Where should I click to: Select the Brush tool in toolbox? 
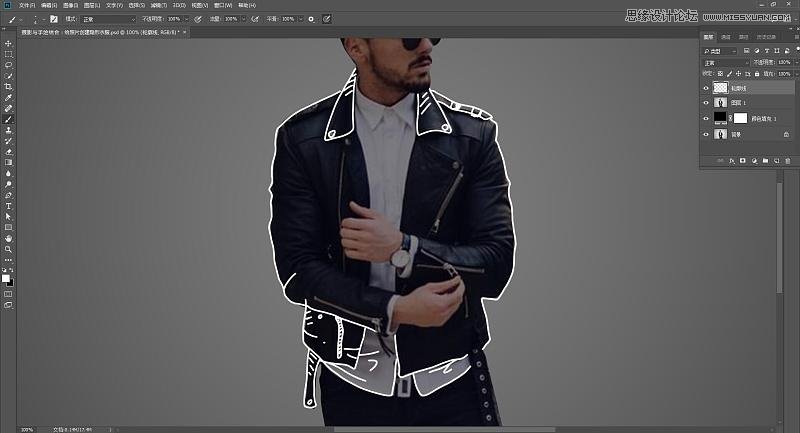click(x=8, y=119)
